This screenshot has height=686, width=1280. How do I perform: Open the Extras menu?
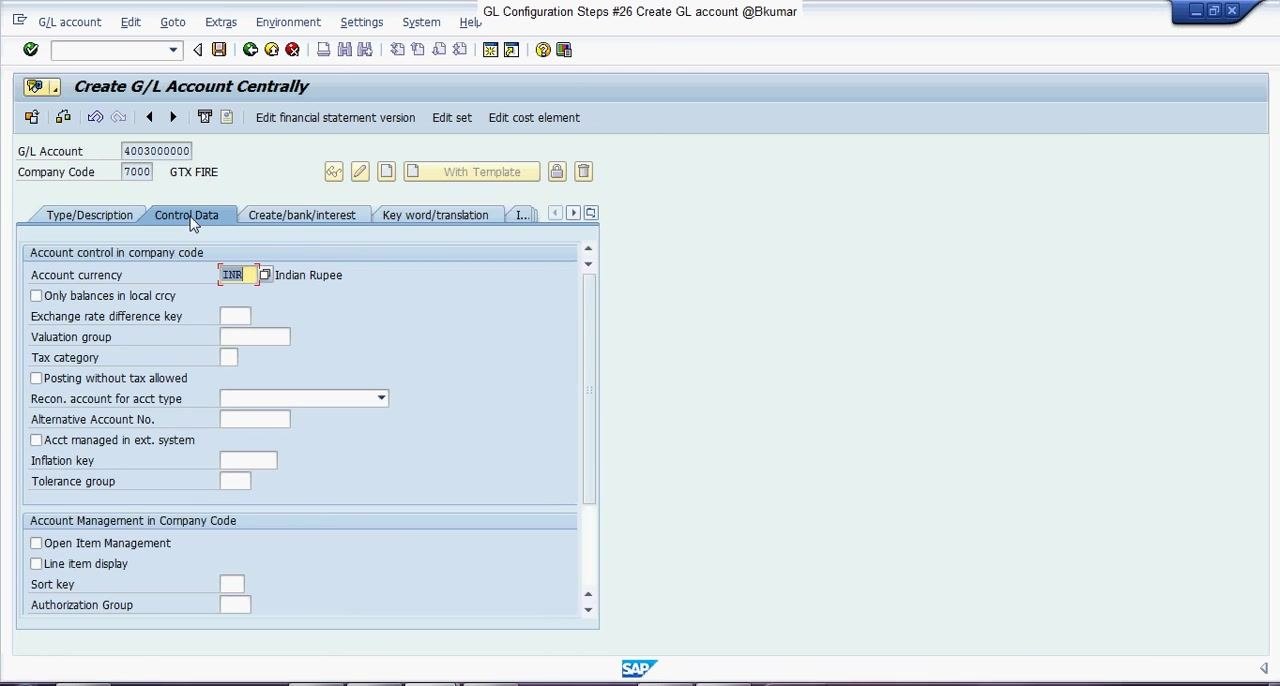[221, 22]
